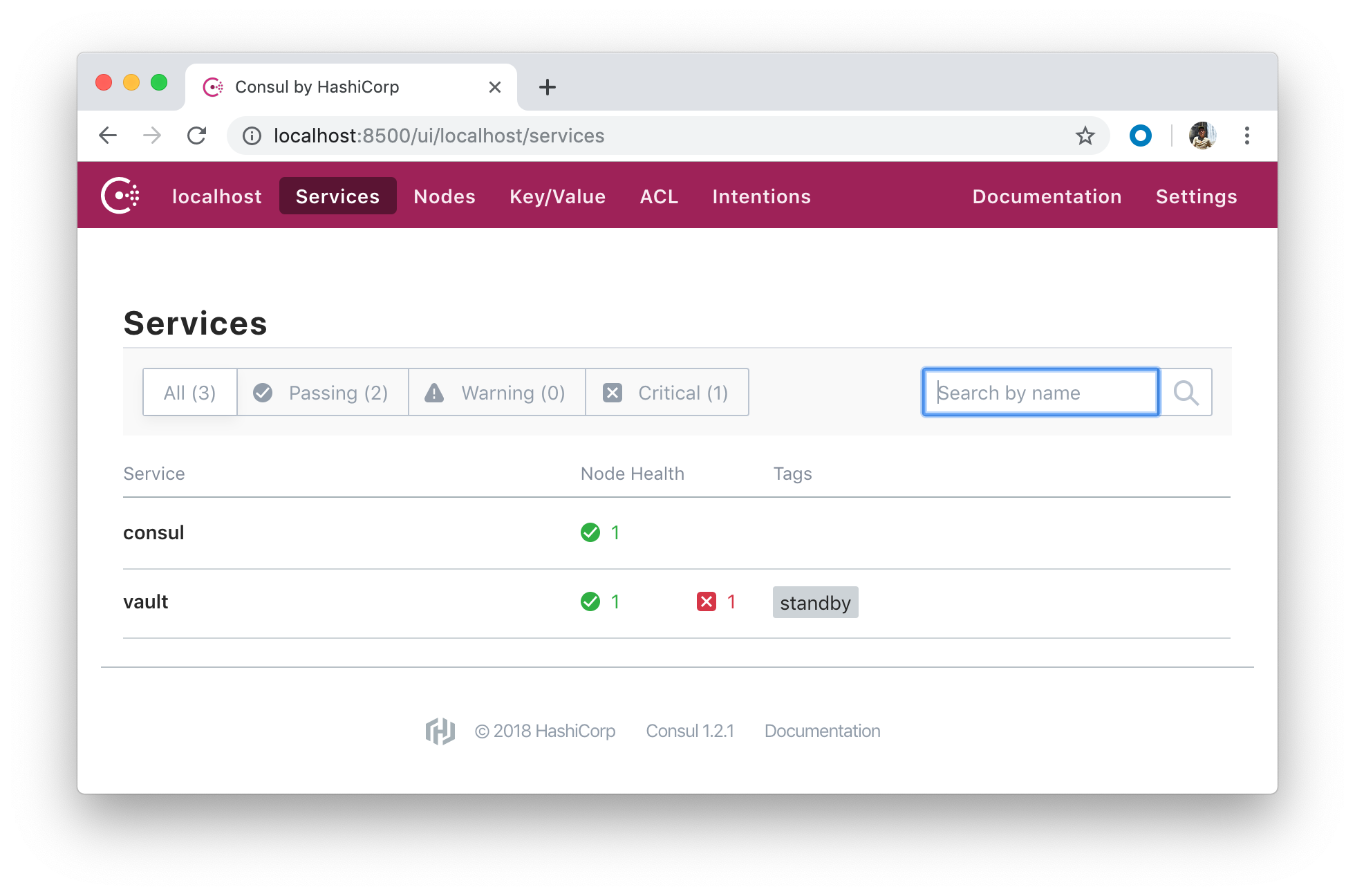Select the Consul by HashiCorp browser tab
Viewport: 1355px width, 896px height.
pyautogui.click(x=351, y=87)
